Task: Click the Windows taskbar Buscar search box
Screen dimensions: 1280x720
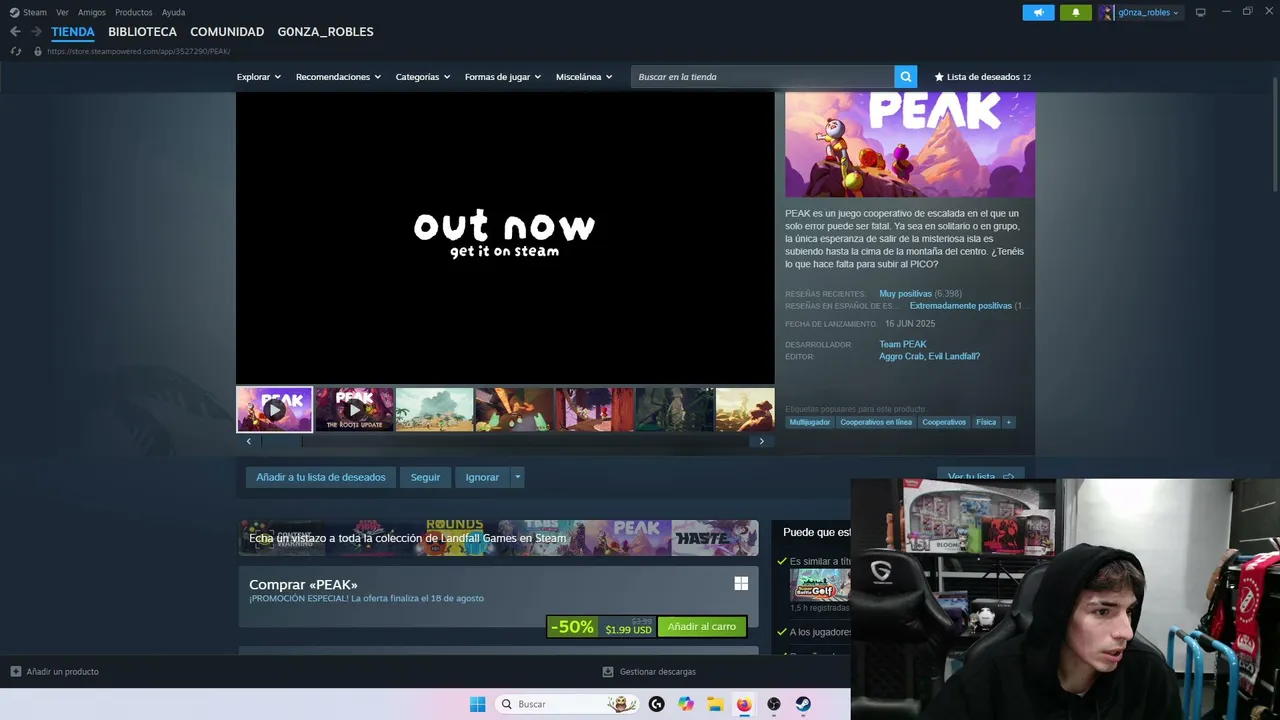Action: 568,704
